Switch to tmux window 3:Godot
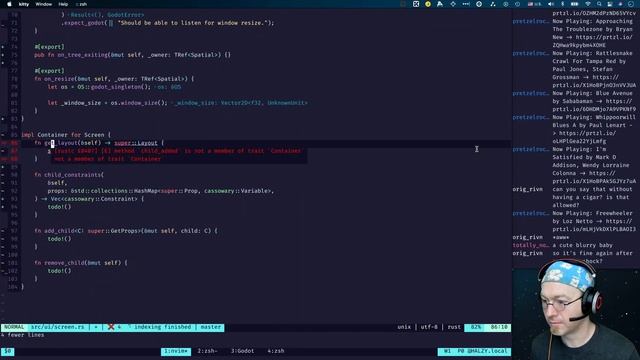The height and width of the screenshot is (360, 640). pyautogui.click(x=242, y=351)
